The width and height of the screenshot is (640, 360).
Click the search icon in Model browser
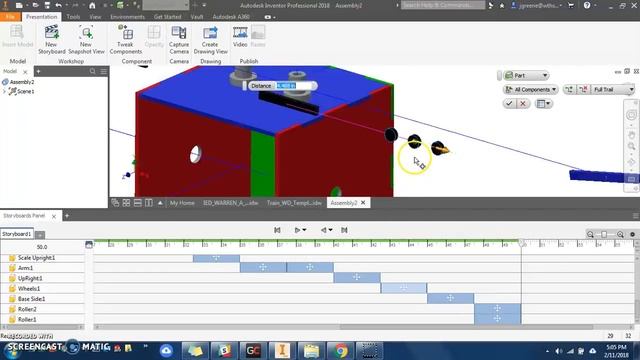[93, 71]
